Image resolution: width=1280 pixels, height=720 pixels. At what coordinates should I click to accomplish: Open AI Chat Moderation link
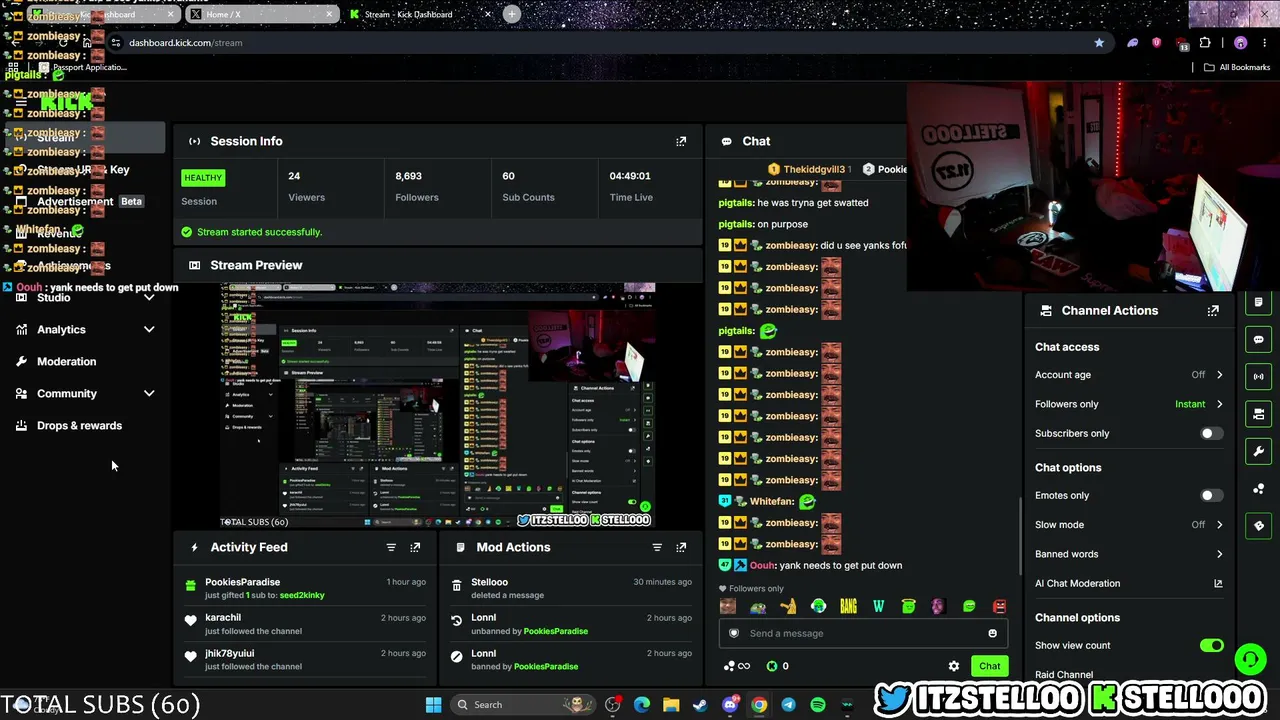[x=1129, y=583]
